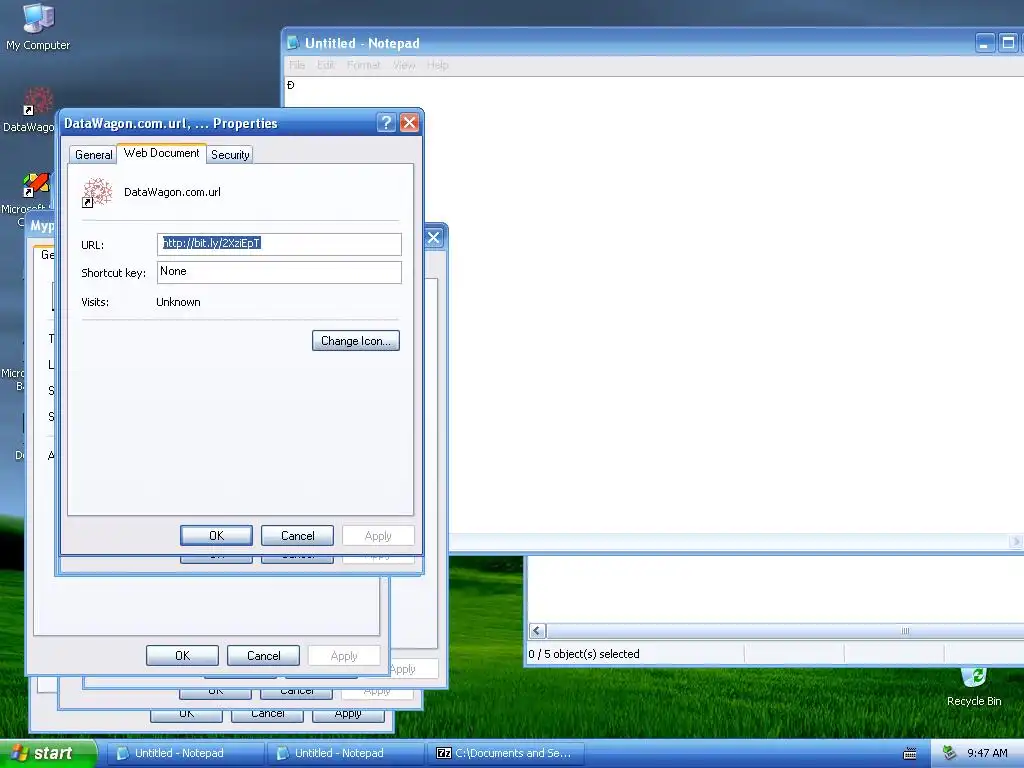Close the dialog behind the Properties window
This screenshot has width=1024, height=768.
[434, 238]
